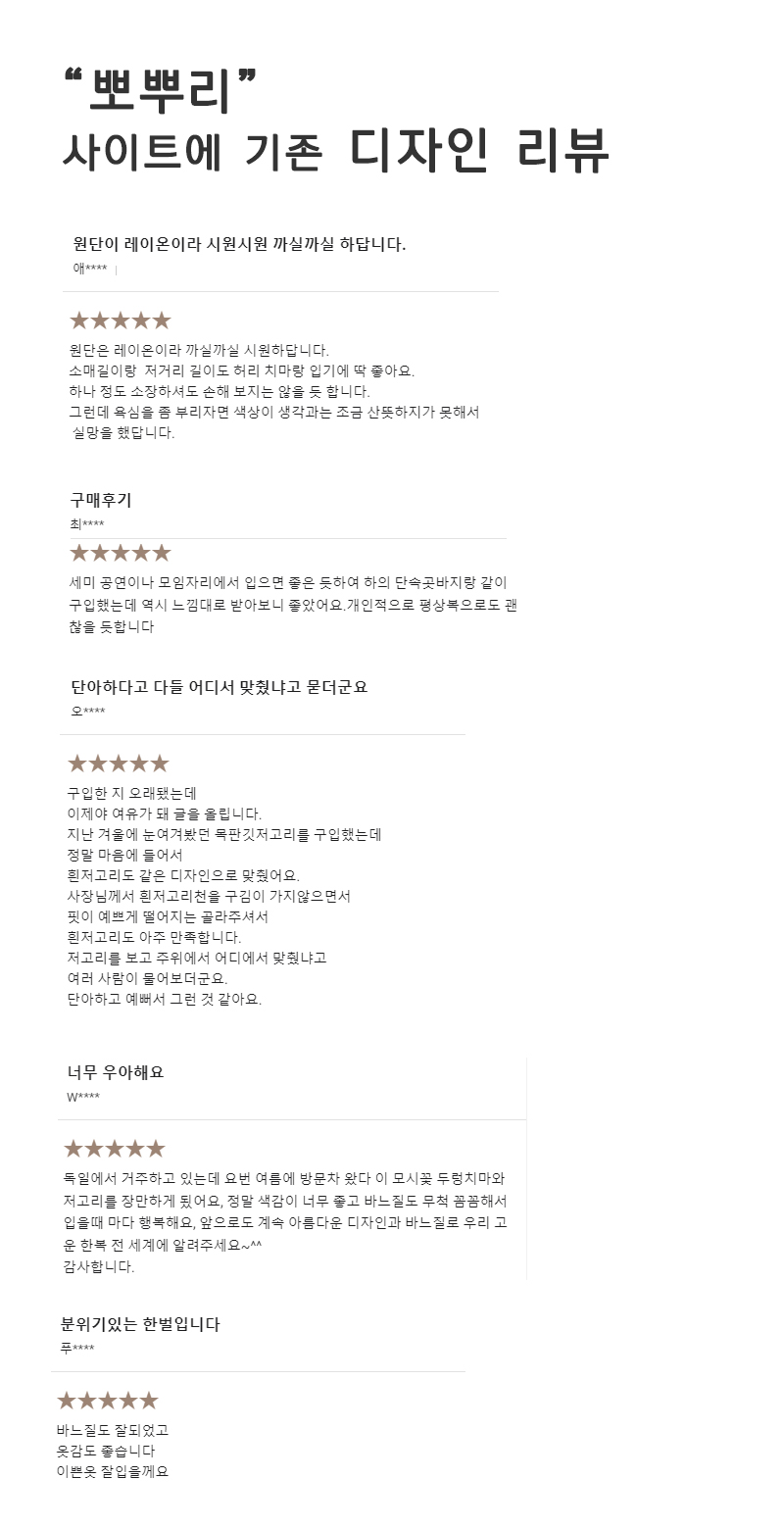Image resolution: width=784 pixels, height=1528 pixels.
Task: Click reviewer name W****
Action: click(x=83, y=1097)
